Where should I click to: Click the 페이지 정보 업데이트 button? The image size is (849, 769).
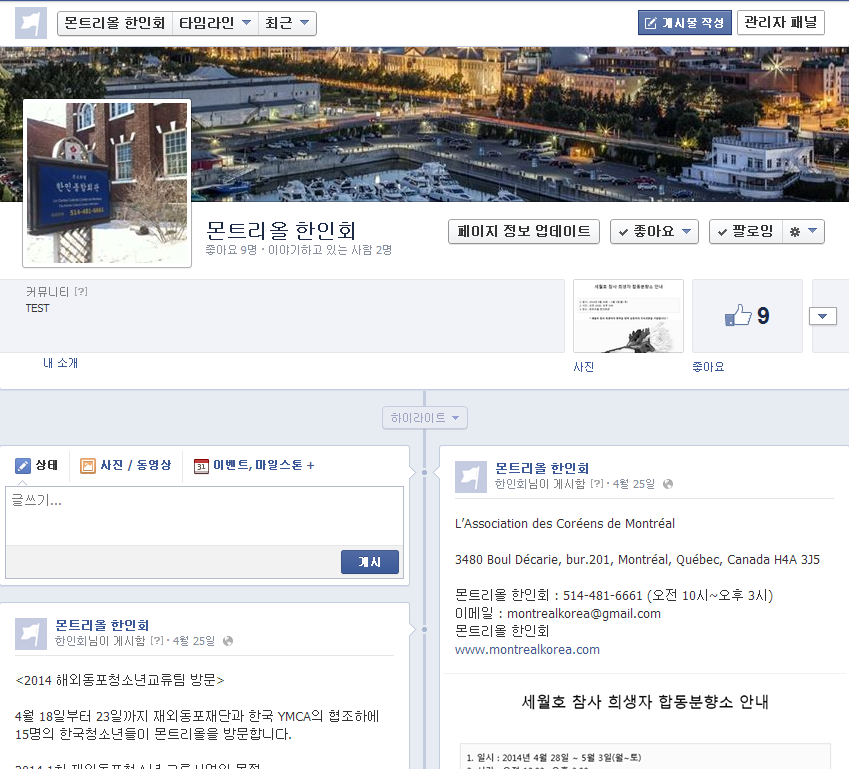coord(524,231)
